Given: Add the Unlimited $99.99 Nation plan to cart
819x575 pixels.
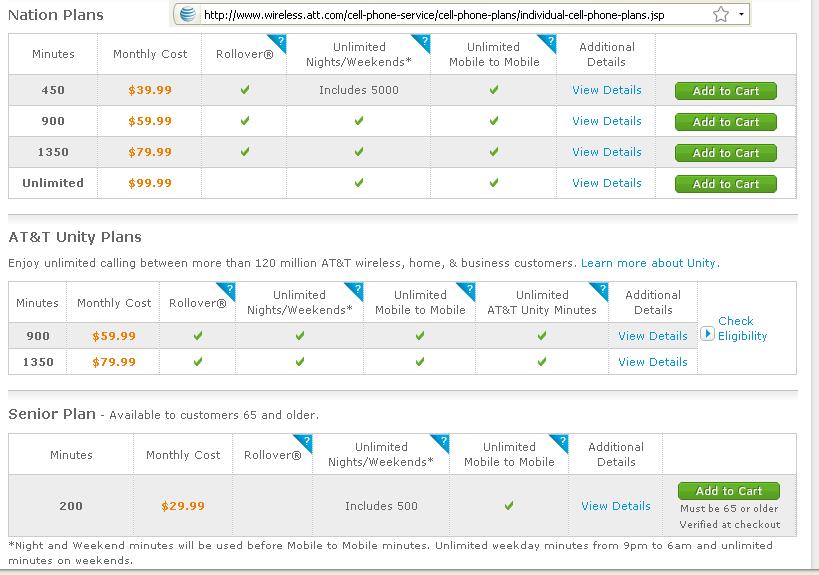Looking at the screenshot, I should 726,184.
